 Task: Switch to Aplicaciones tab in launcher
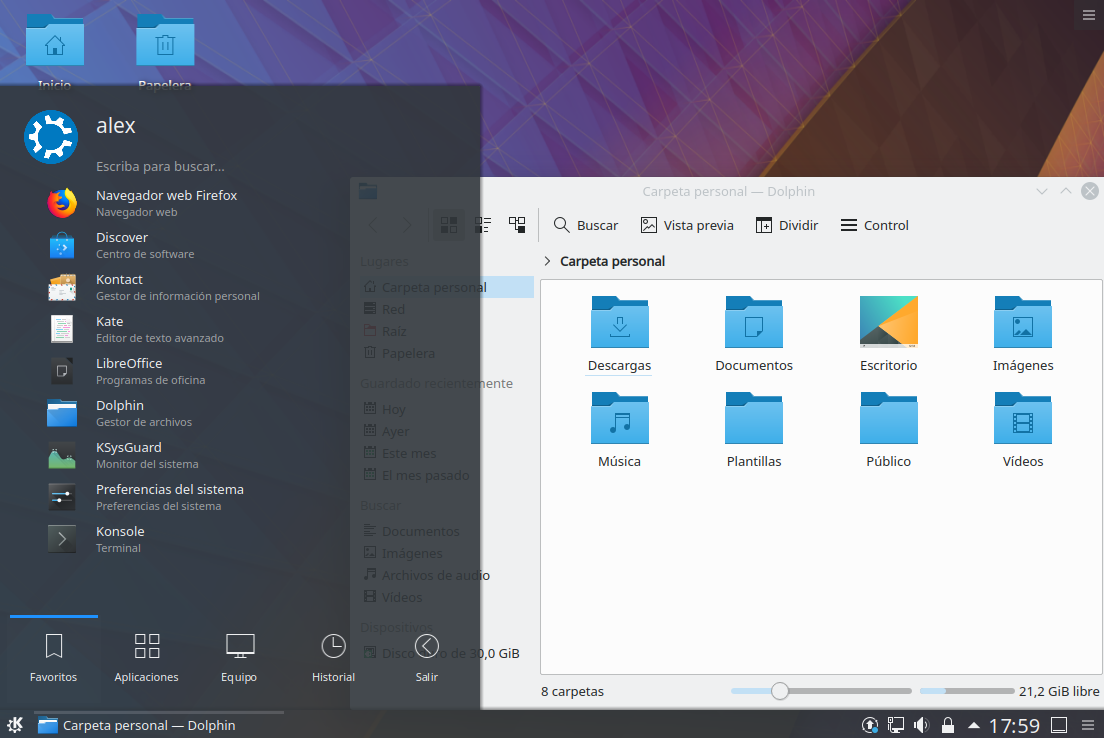point(146,658)
